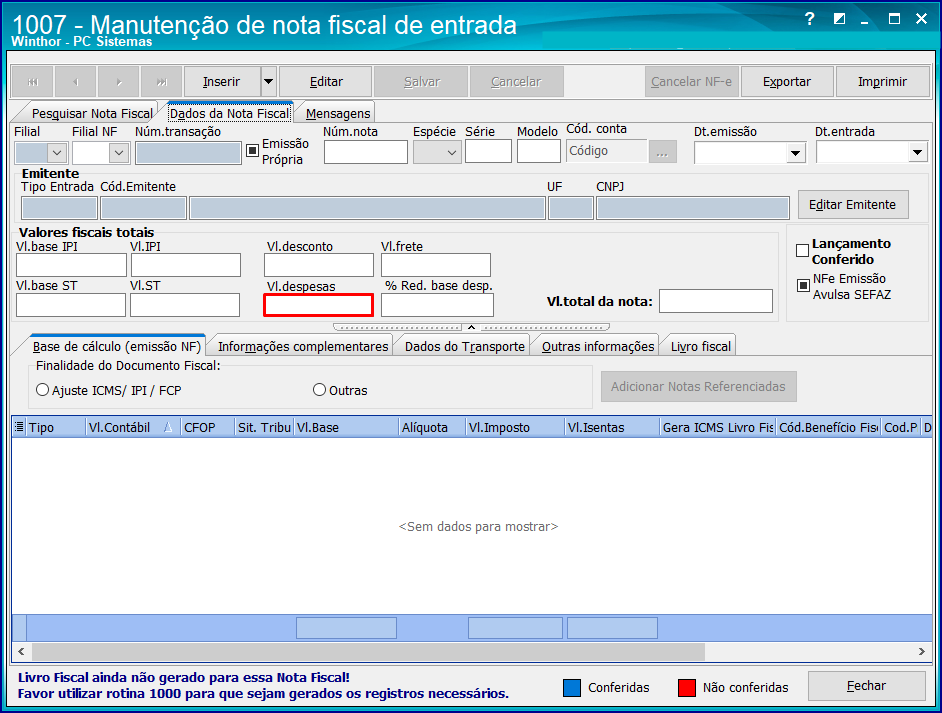942x713 pixels.
Task: Switch to Pesquisar Nota Fiscal tab
Action: [x=92, y=114]
